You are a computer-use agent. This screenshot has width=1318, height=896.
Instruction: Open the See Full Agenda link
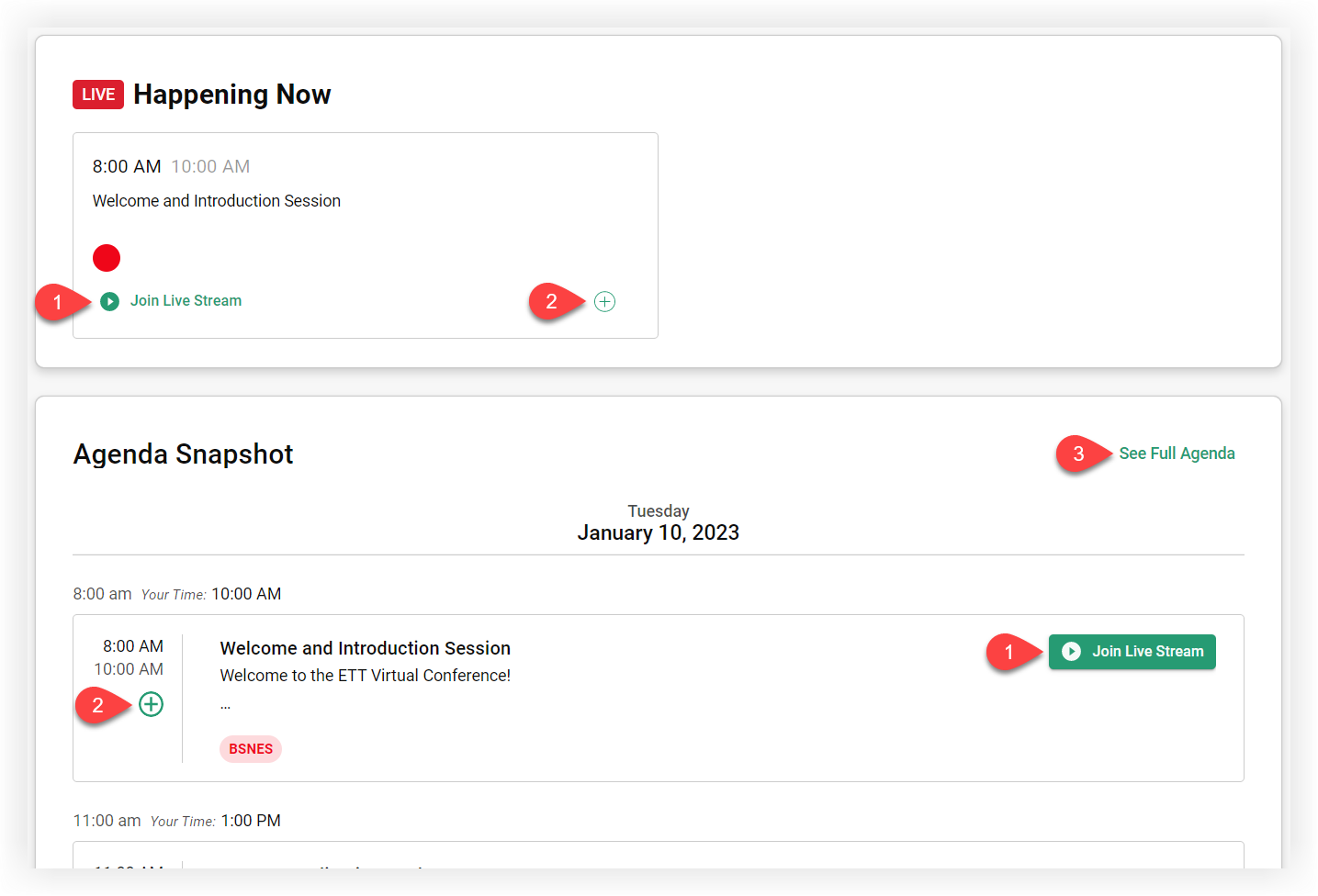point(1177,454)
